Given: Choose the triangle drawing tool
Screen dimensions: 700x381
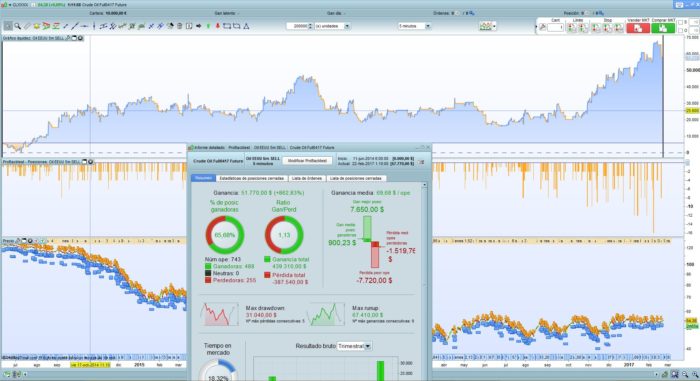Looking at the screenshot, I should (246, 26).
